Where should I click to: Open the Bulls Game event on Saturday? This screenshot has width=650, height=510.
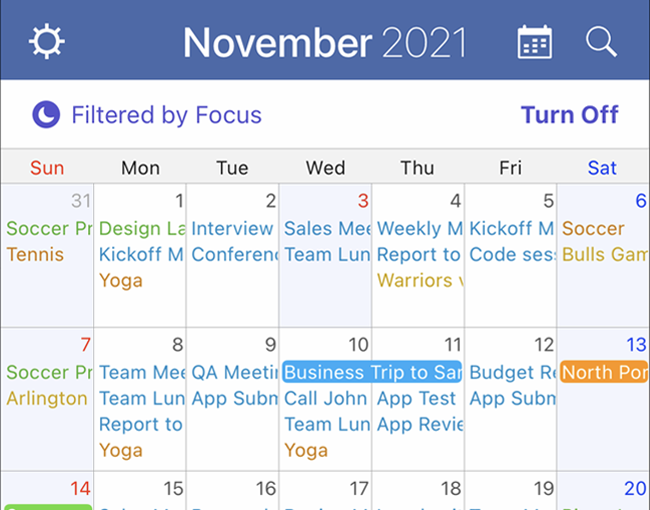click(604, 254)
